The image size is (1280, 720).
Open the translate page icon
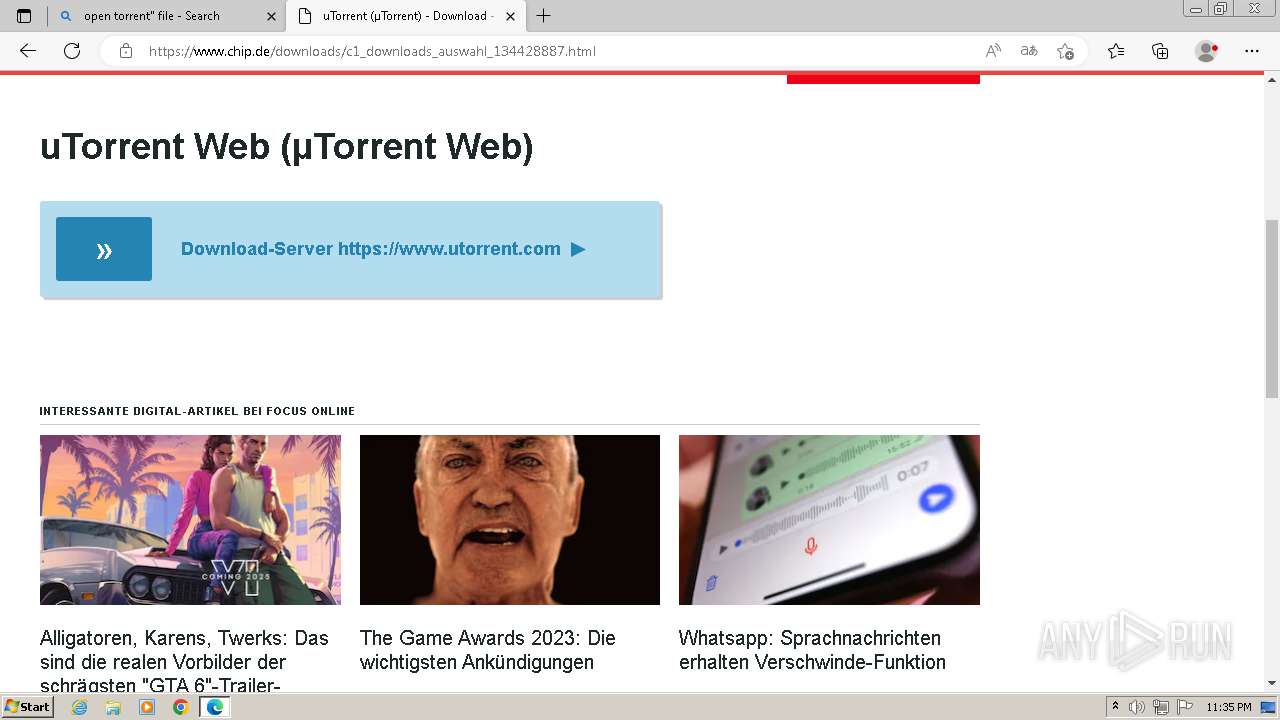tap(1029, 51)
